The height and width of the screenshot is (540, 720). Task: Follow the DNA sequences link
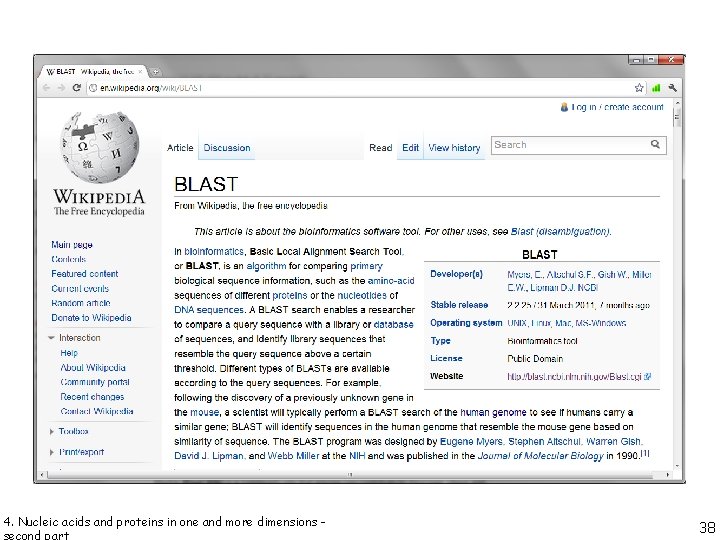pos(209,310)
